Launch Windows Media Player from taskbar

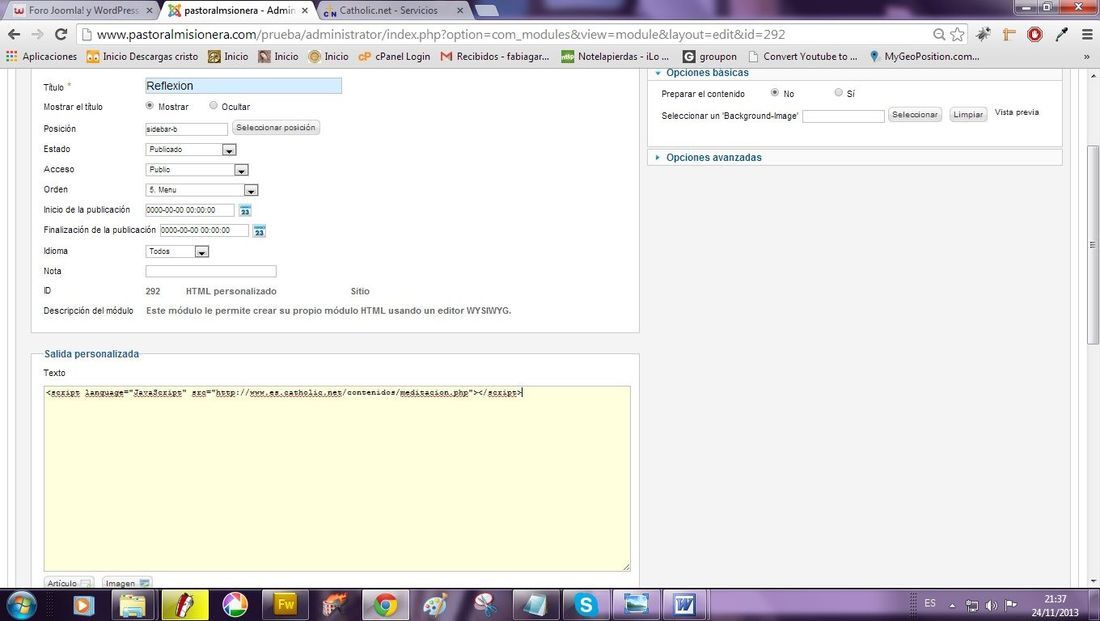click(x=83, y=604)
